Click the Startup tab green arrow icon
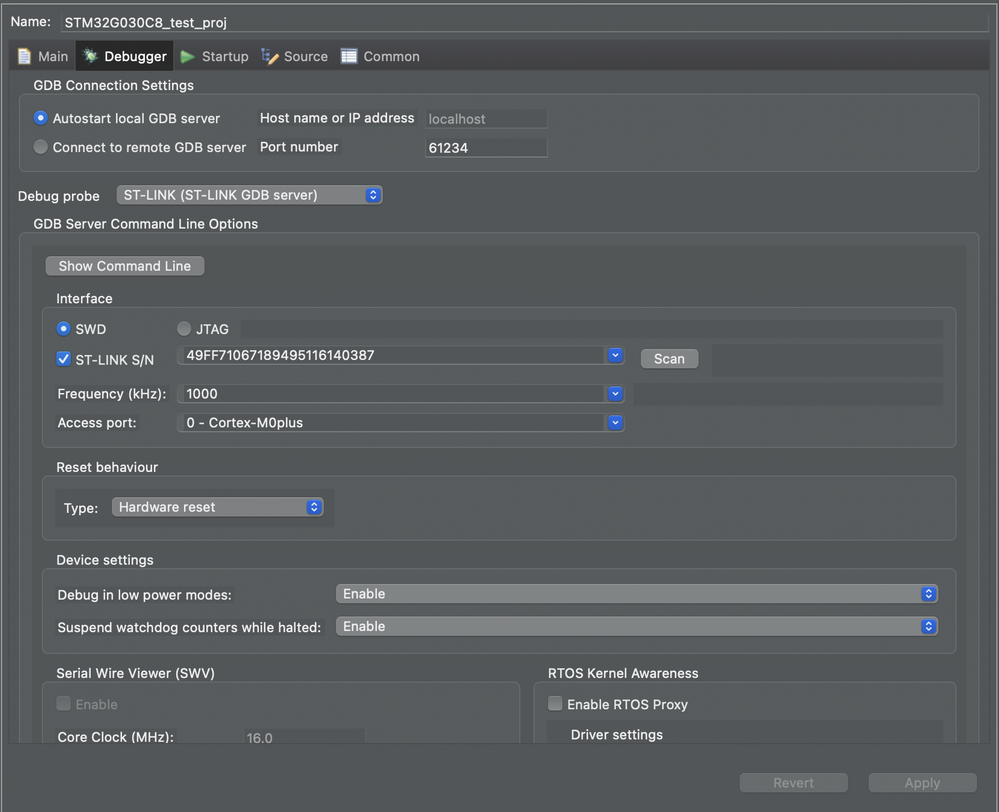The image size is (999, 812). click(x=187, y=57)
